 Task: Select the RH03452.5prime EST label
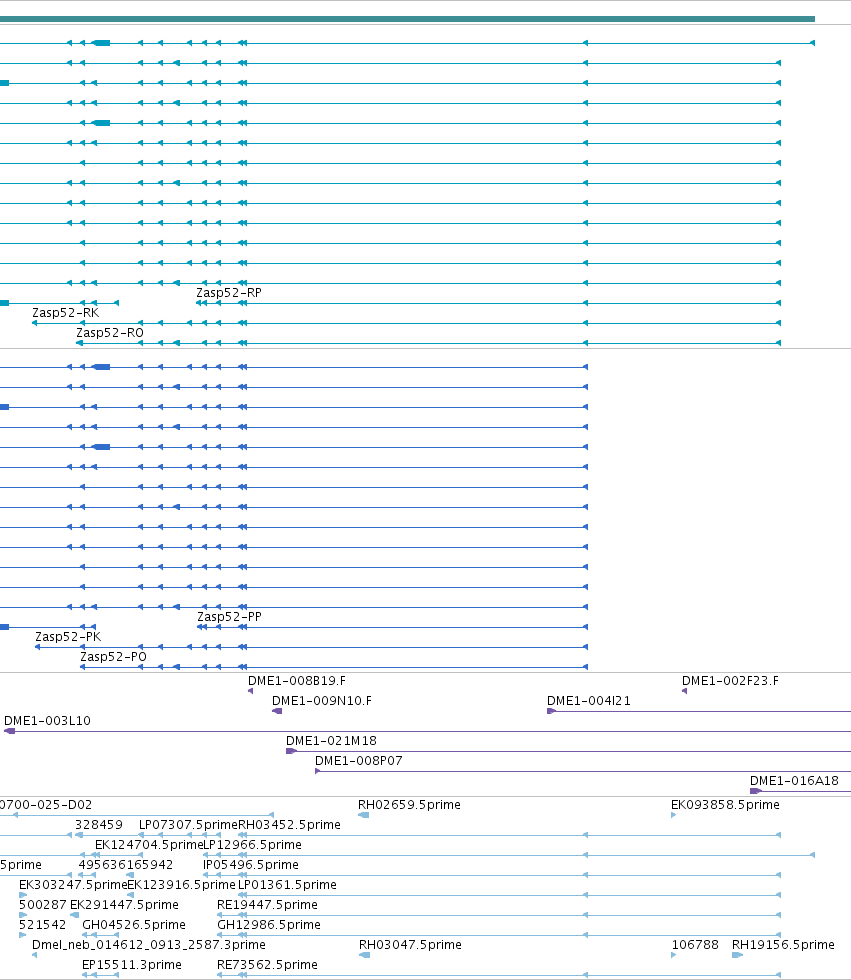289,825
